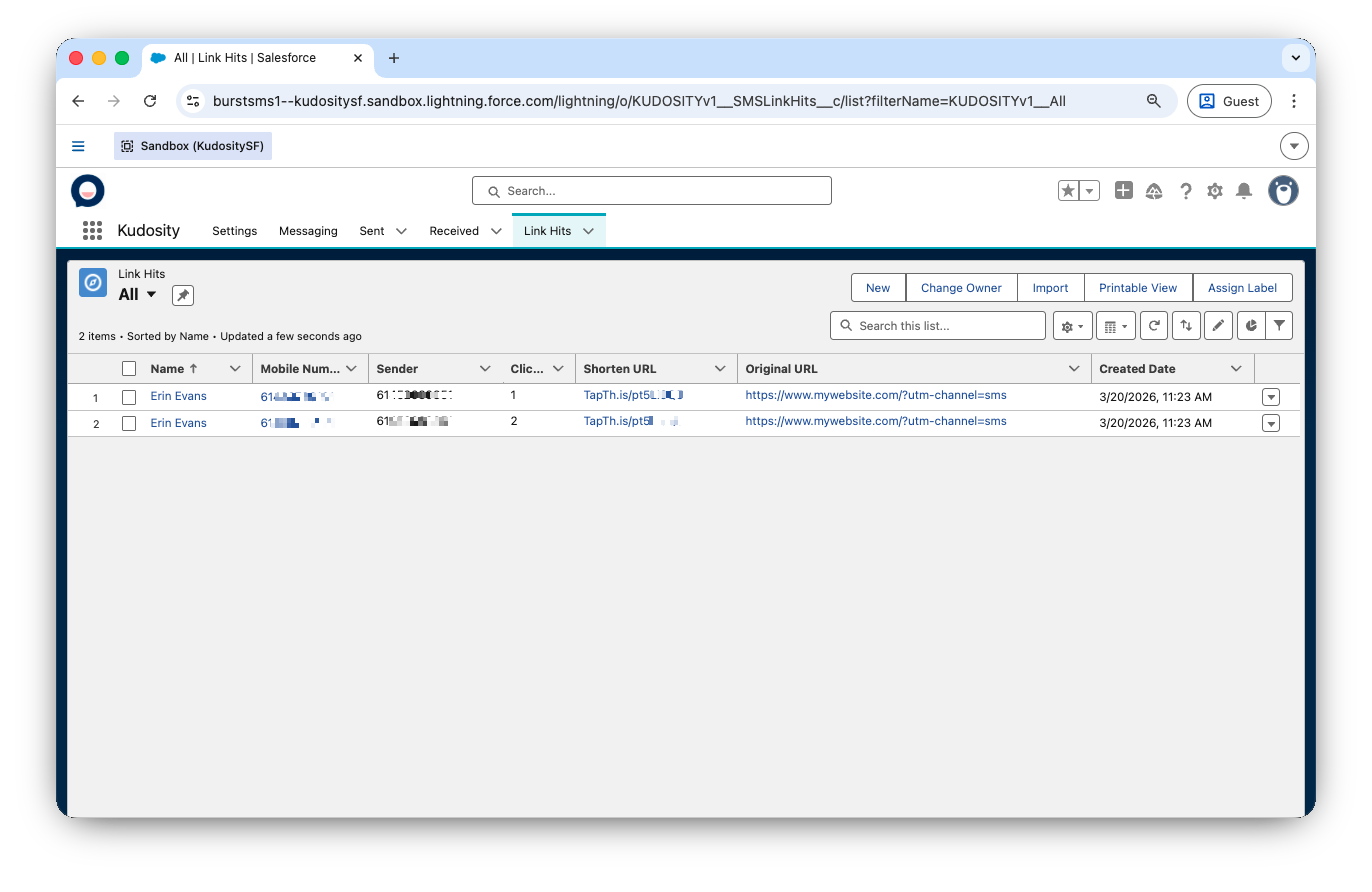Screen dimensions: 1372x892
Task: Open the charts panel icon
Action: tap(1250, 326)
